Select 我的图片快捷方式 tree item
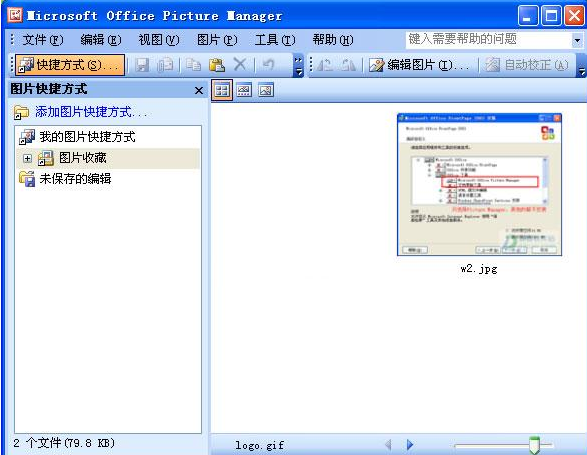Screen dimensions: 587x455 87,137
